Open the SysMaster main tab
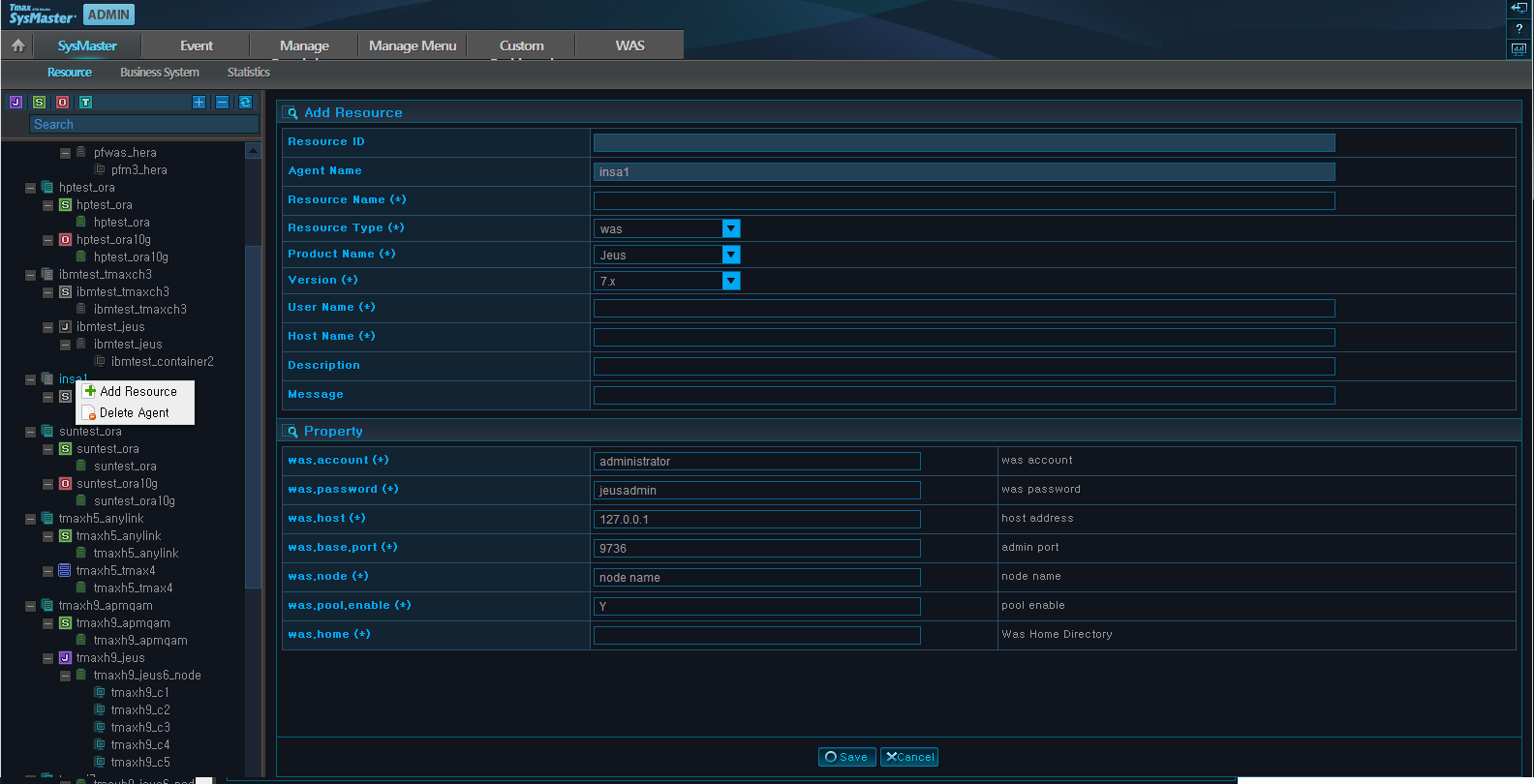 coord(87,45)
